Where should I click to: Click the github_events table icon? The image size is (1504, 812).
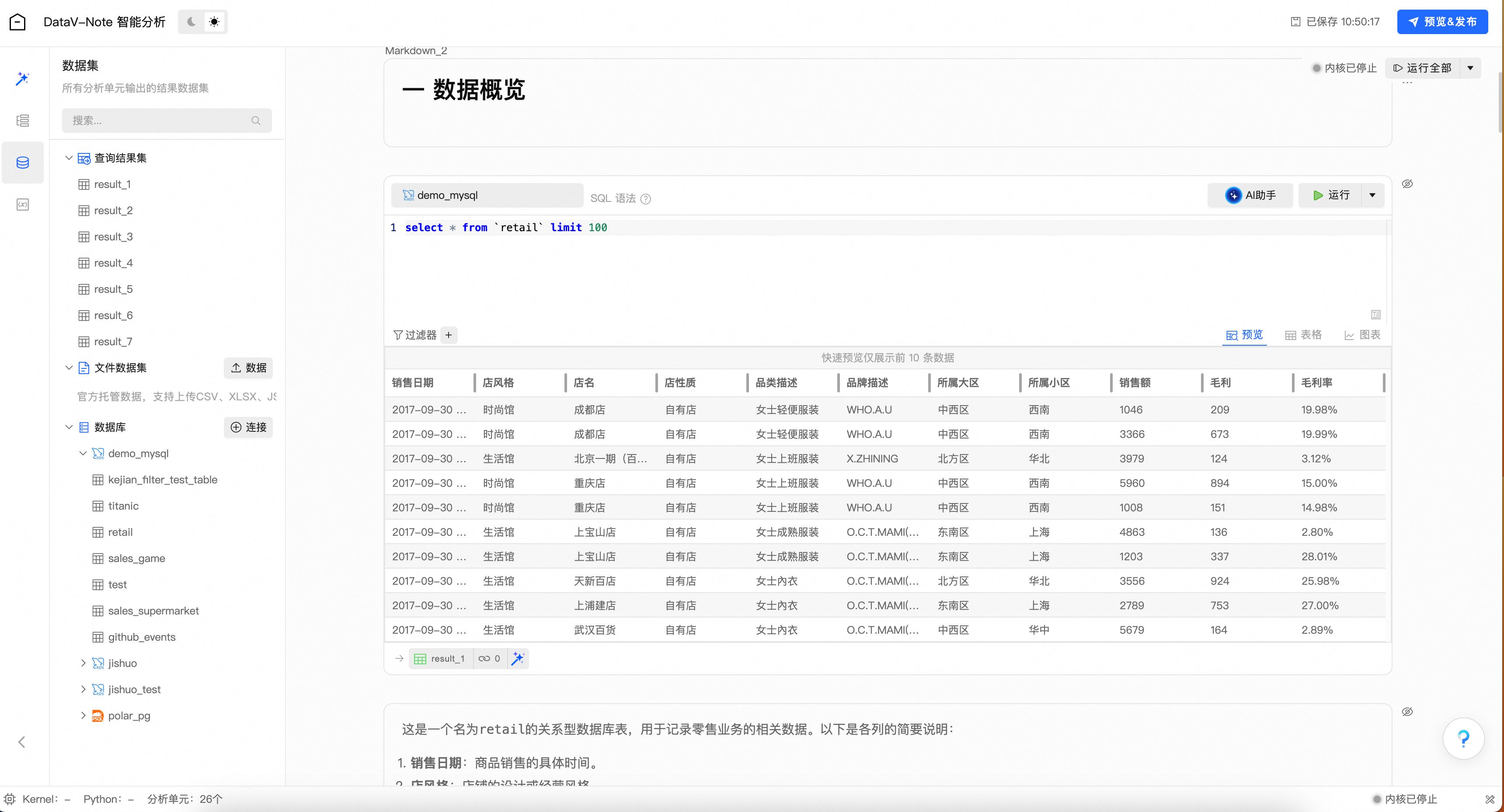98,638
